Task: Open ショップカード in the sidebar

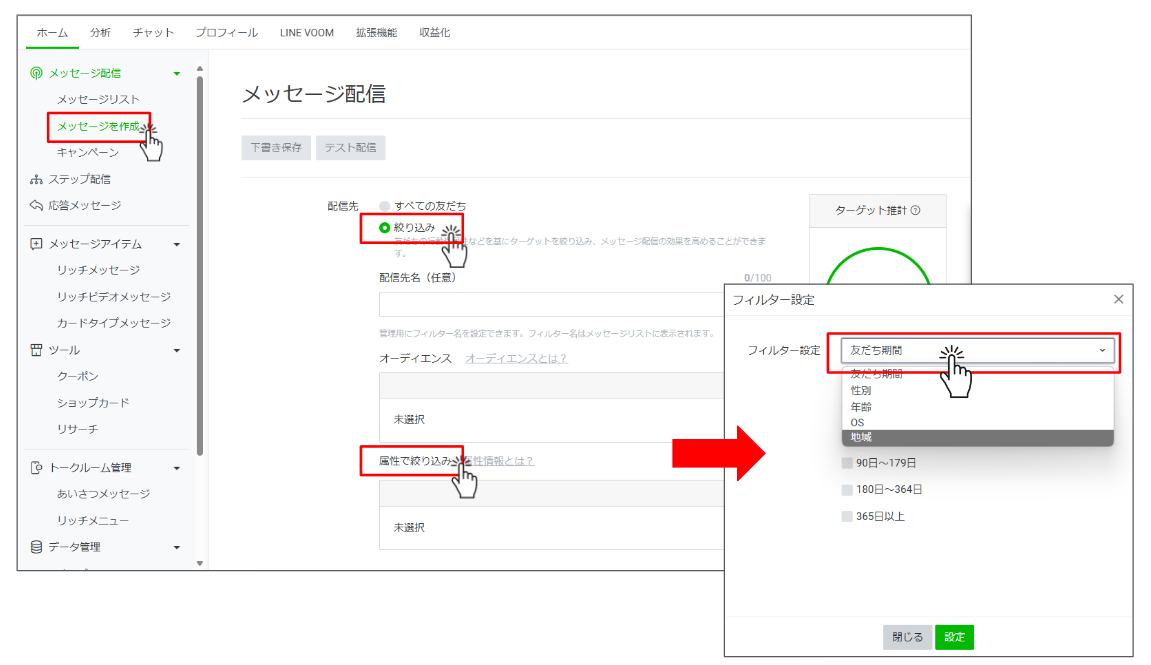Action: coord(92,402)
